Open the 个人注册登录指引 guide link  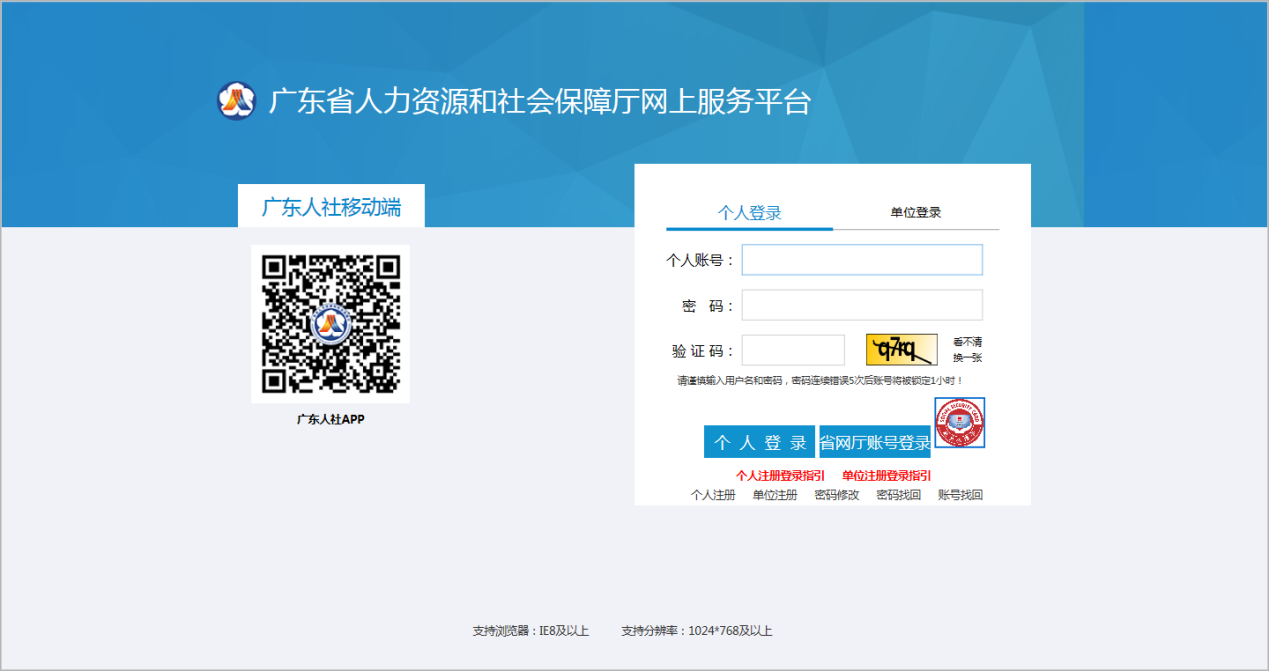pyautogui.click(x=780, y=476)
